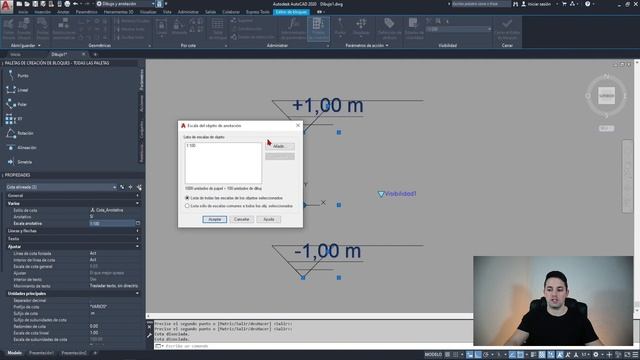Click the Open folder icon in quick access toolbar
640x360 pixels.
[27, 4]
